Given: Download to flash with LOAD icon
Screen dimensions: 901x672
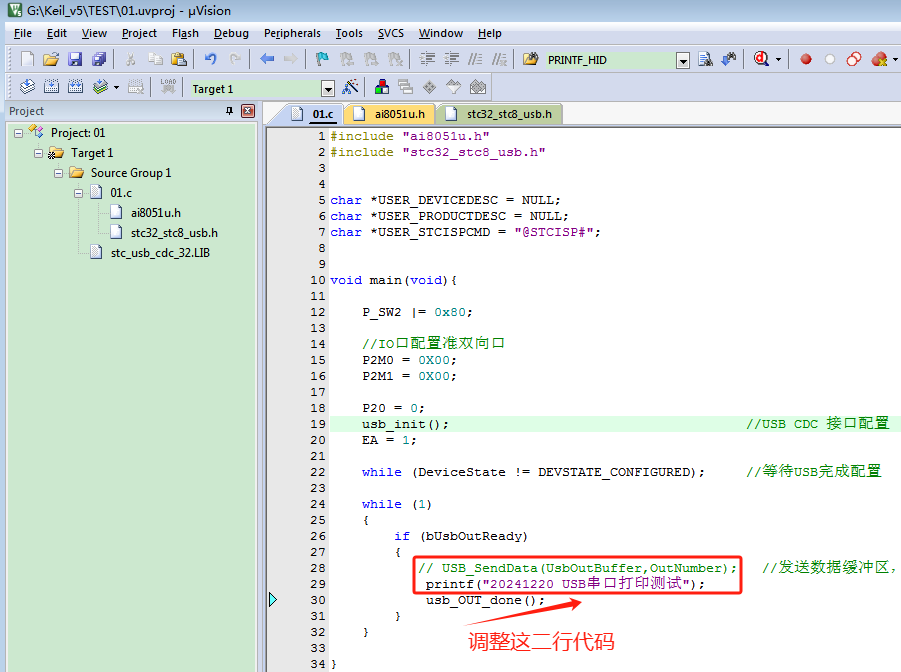Looking at the screenshot, I should click(168, 87).
